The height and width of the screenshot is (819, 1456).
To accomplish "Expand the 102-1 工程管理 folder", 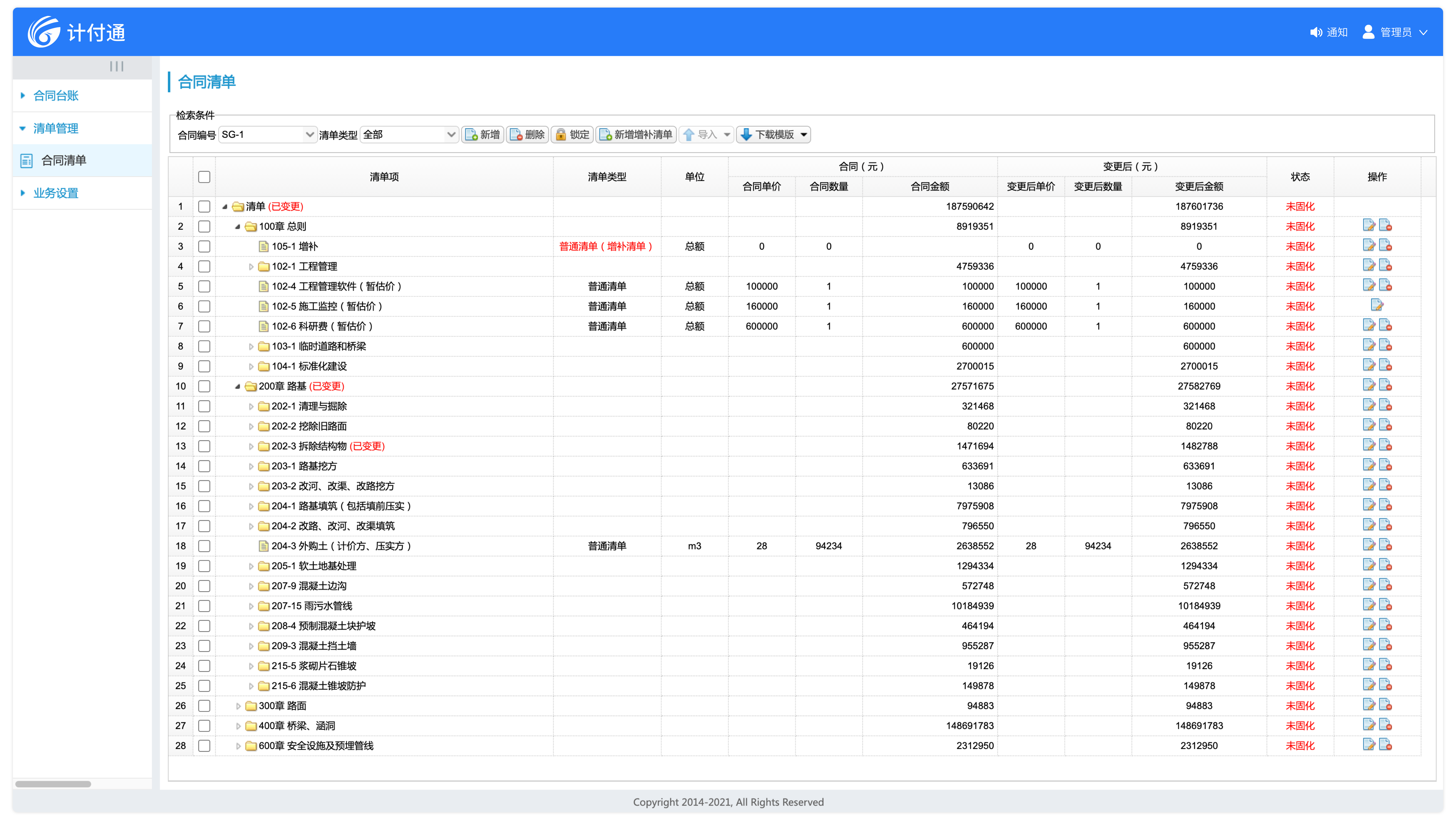I will point(251,267).
